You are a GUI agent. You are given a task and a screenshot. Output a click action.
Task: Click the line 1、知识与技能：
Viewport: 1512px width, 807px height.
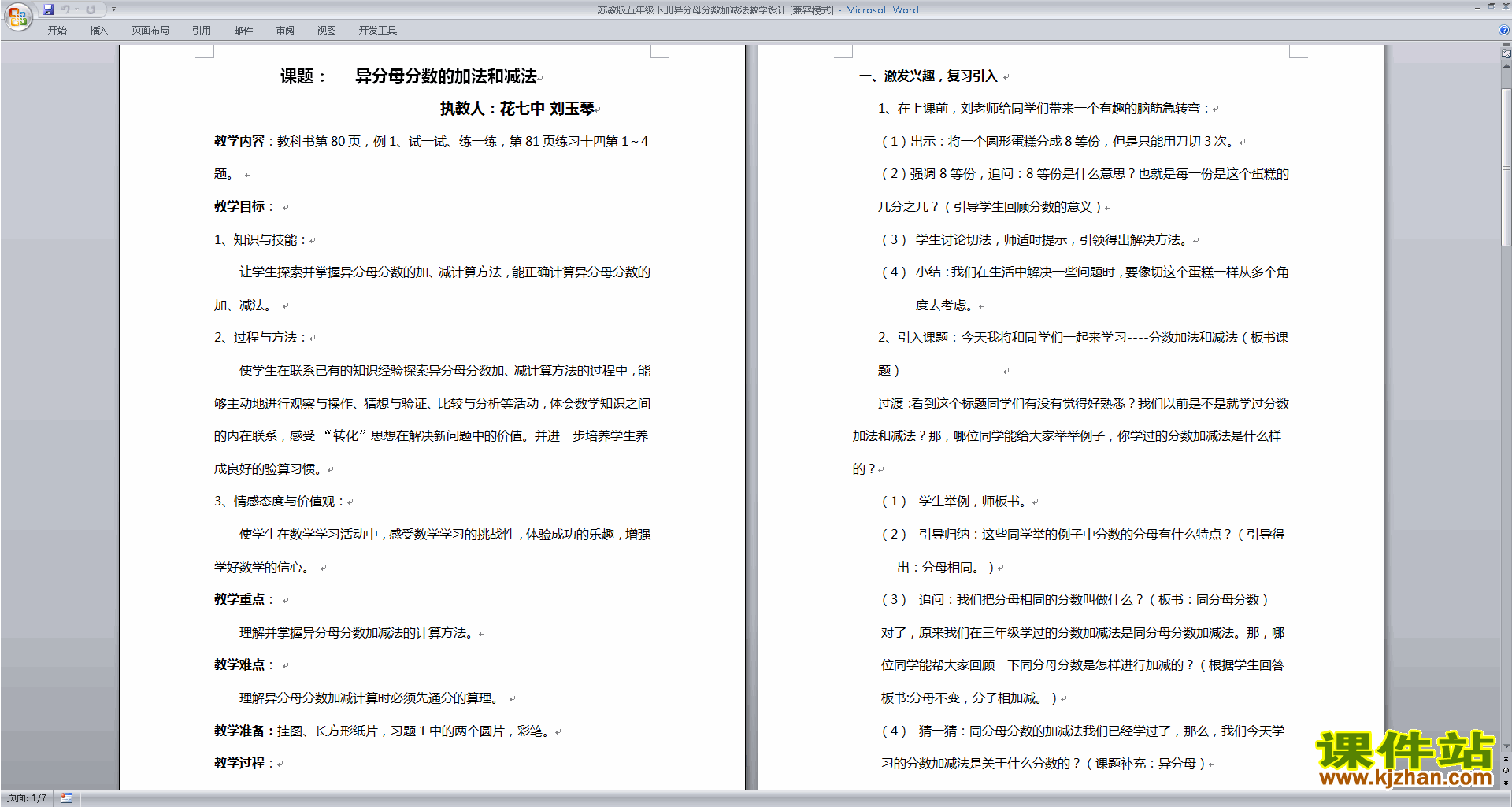pos(261,239)
